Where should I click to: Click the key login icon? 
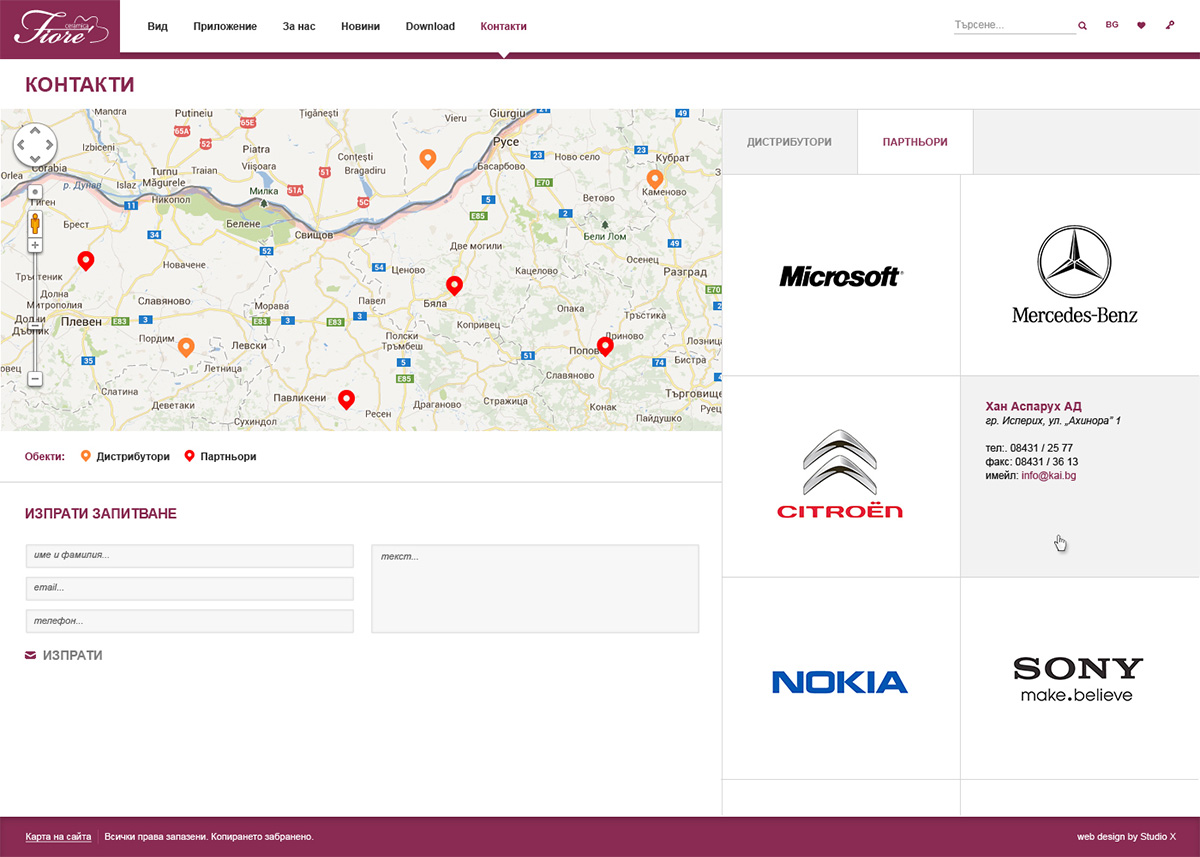pyautogui.click(x=1170, y=26)
